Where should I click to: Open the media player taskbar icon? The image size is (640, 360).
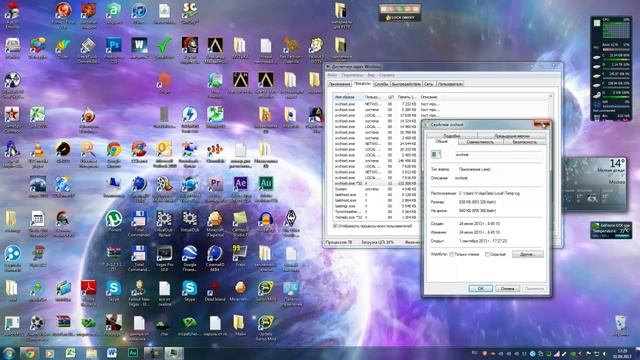point(49,353)
